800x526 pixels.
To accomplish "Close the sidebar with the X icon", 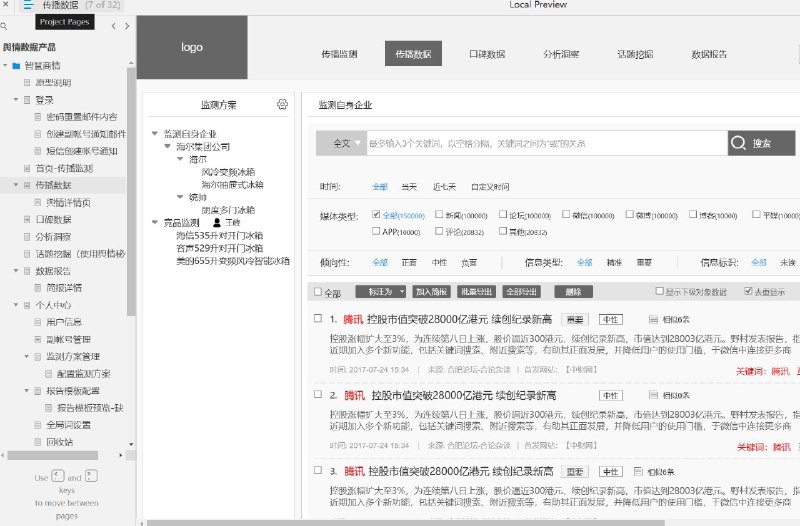I will [x=5, y=5].
